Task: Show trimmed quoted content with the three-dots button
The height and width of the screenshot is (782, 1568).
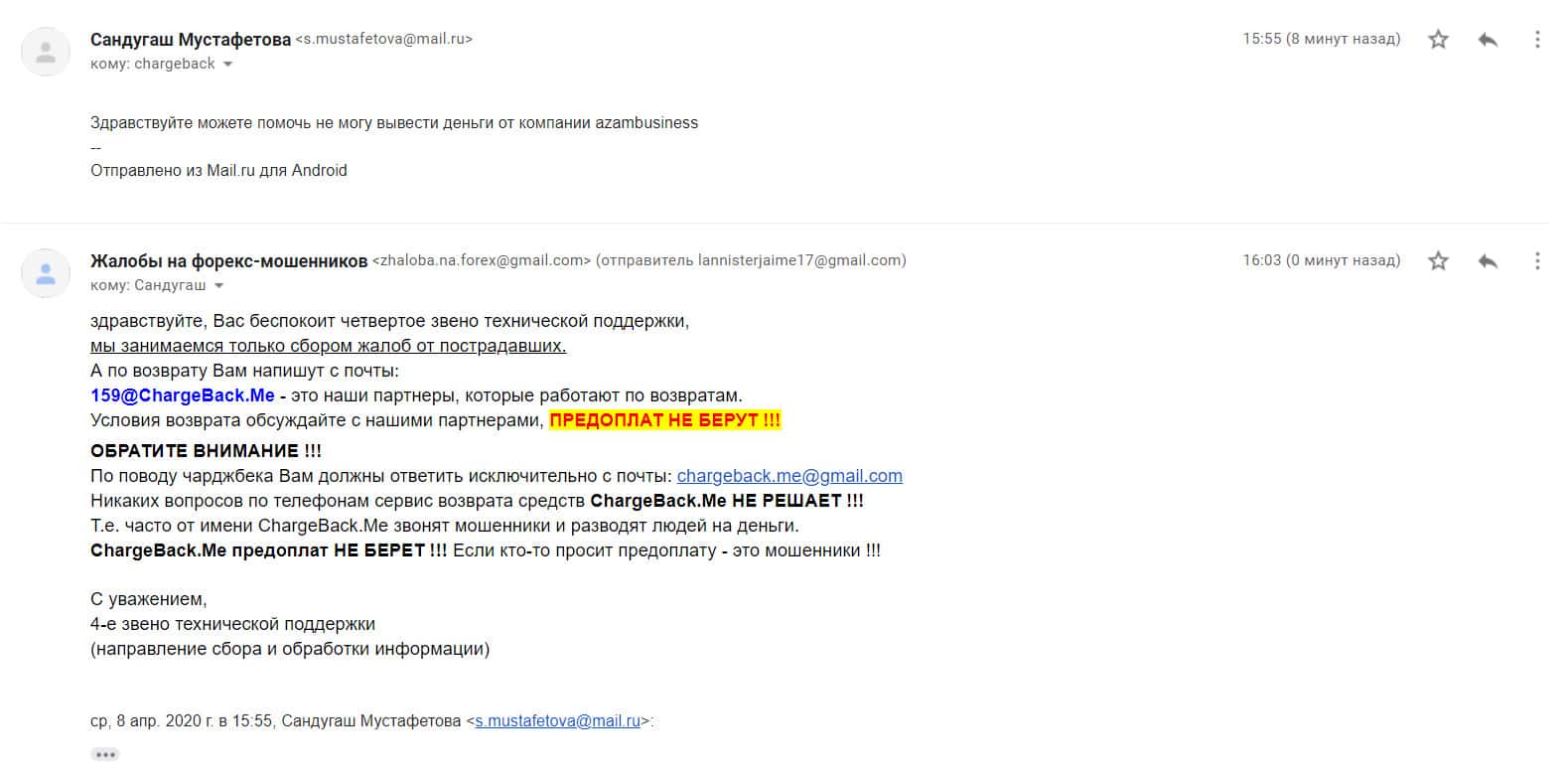Action: click(x=104, y=754)
